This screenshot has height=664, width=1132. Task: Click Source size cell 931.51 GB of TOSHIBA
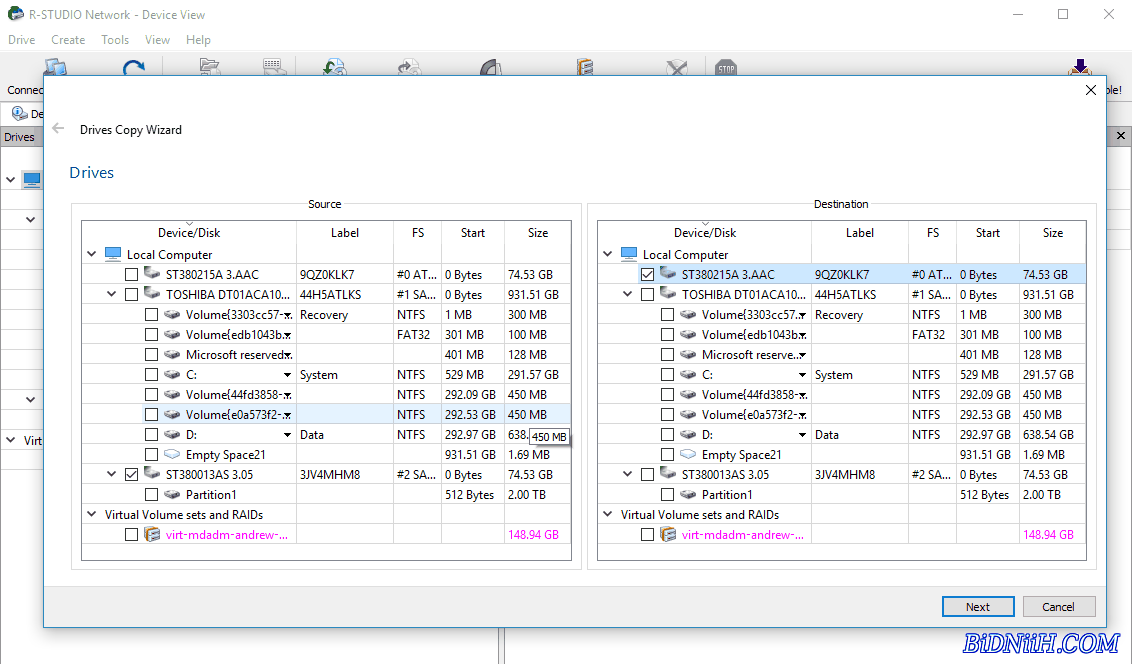click(537, 294)
